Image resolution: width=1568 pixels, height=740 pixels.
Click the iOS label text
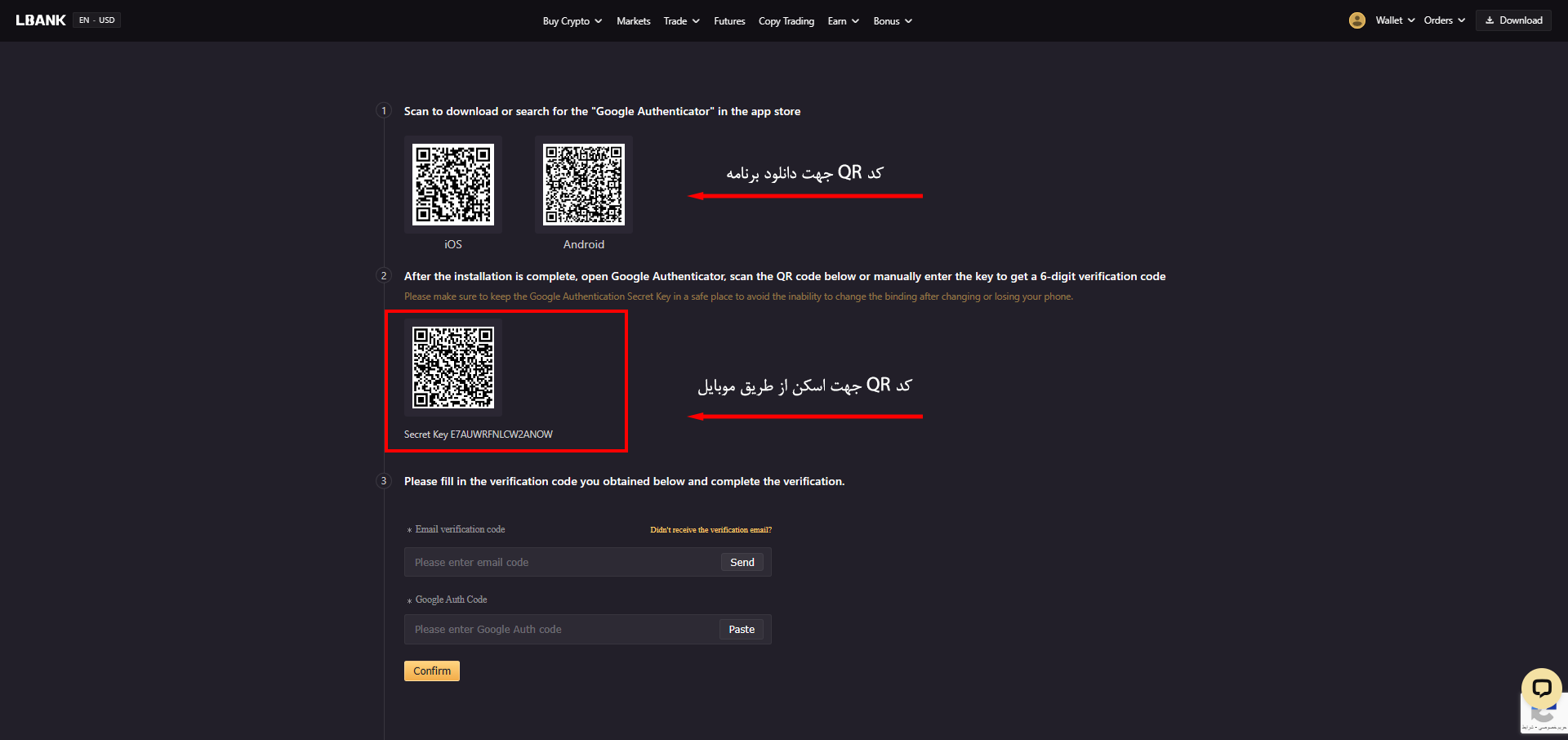click(453, 244)
